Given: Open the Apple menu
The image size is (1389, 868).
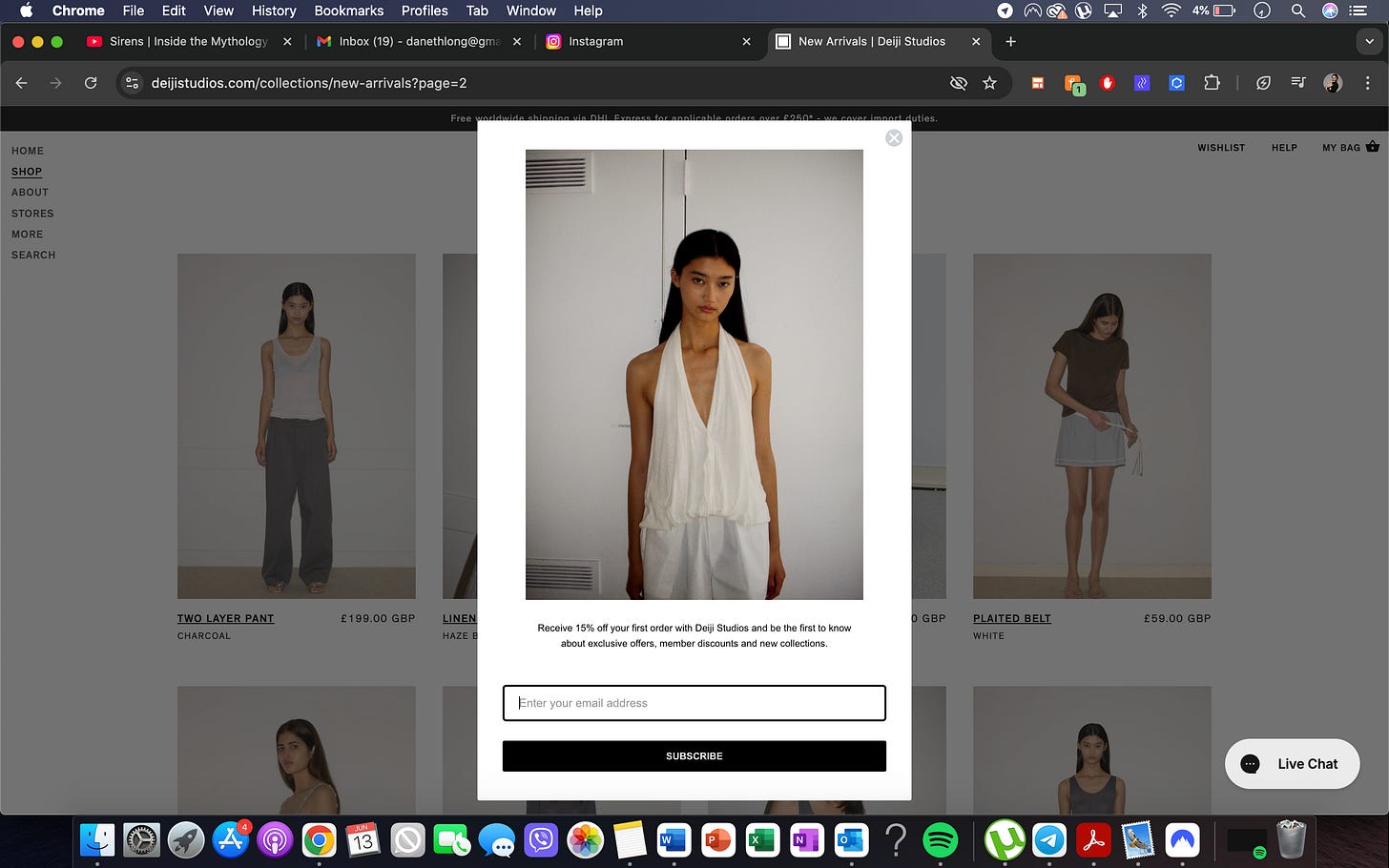Looking at the screenshot, I should [27, 10].
